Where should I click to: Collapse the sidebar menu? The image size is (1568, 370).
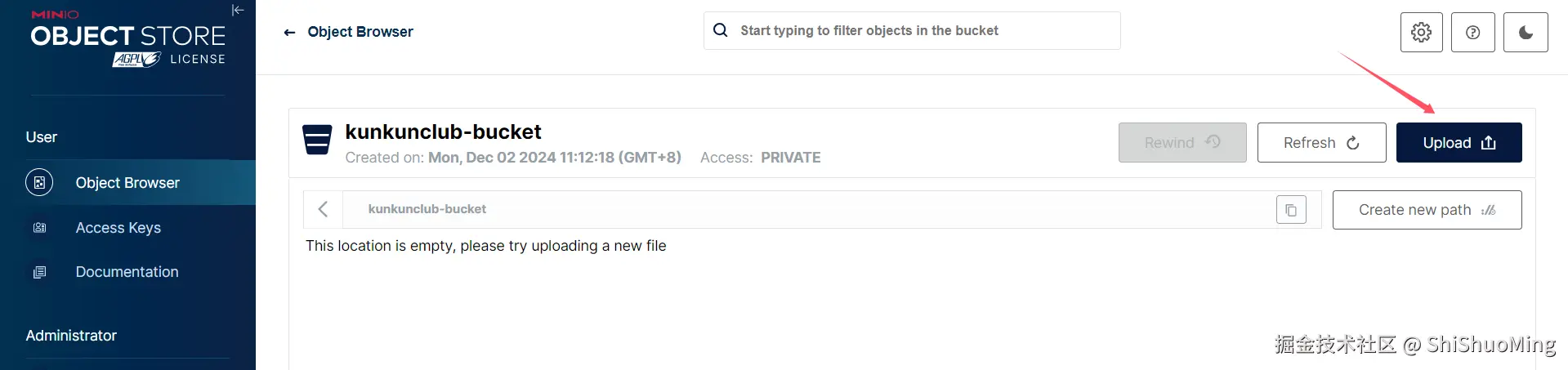point(238,11)
